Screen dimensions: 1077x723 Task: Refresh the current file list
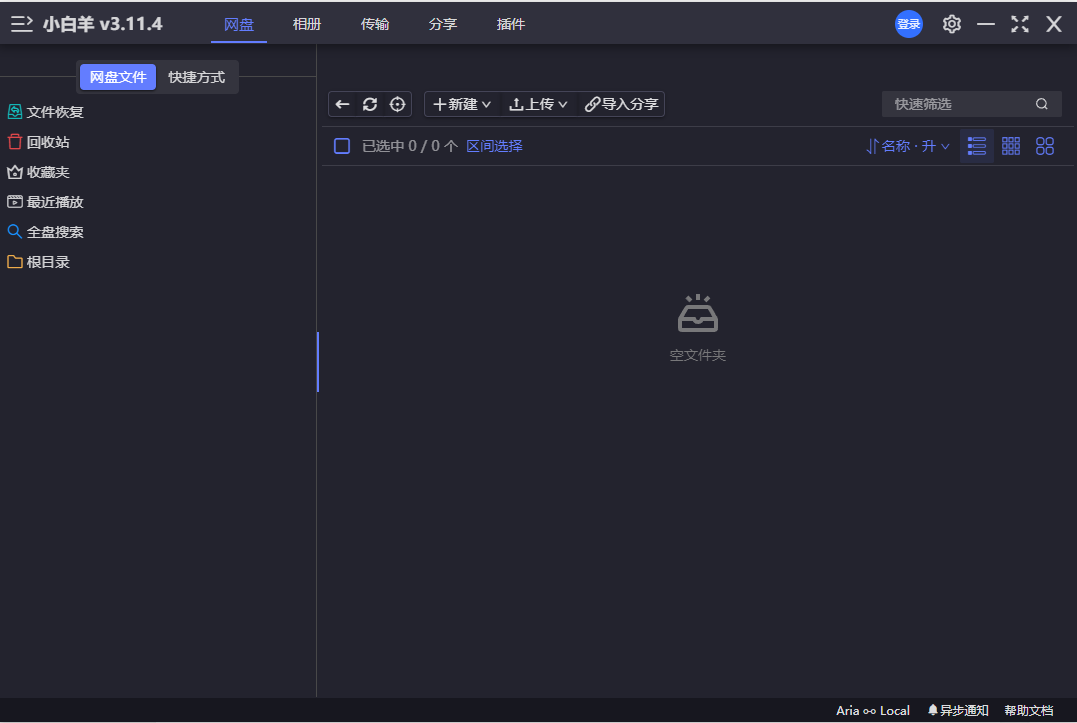tap(370, 104)
